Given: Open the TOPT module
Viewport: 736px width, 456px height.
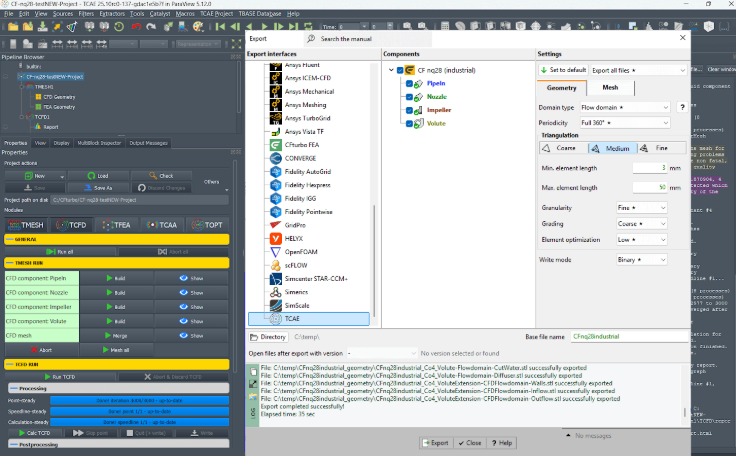Looking at the screenshot, I should tap(207, 225).
